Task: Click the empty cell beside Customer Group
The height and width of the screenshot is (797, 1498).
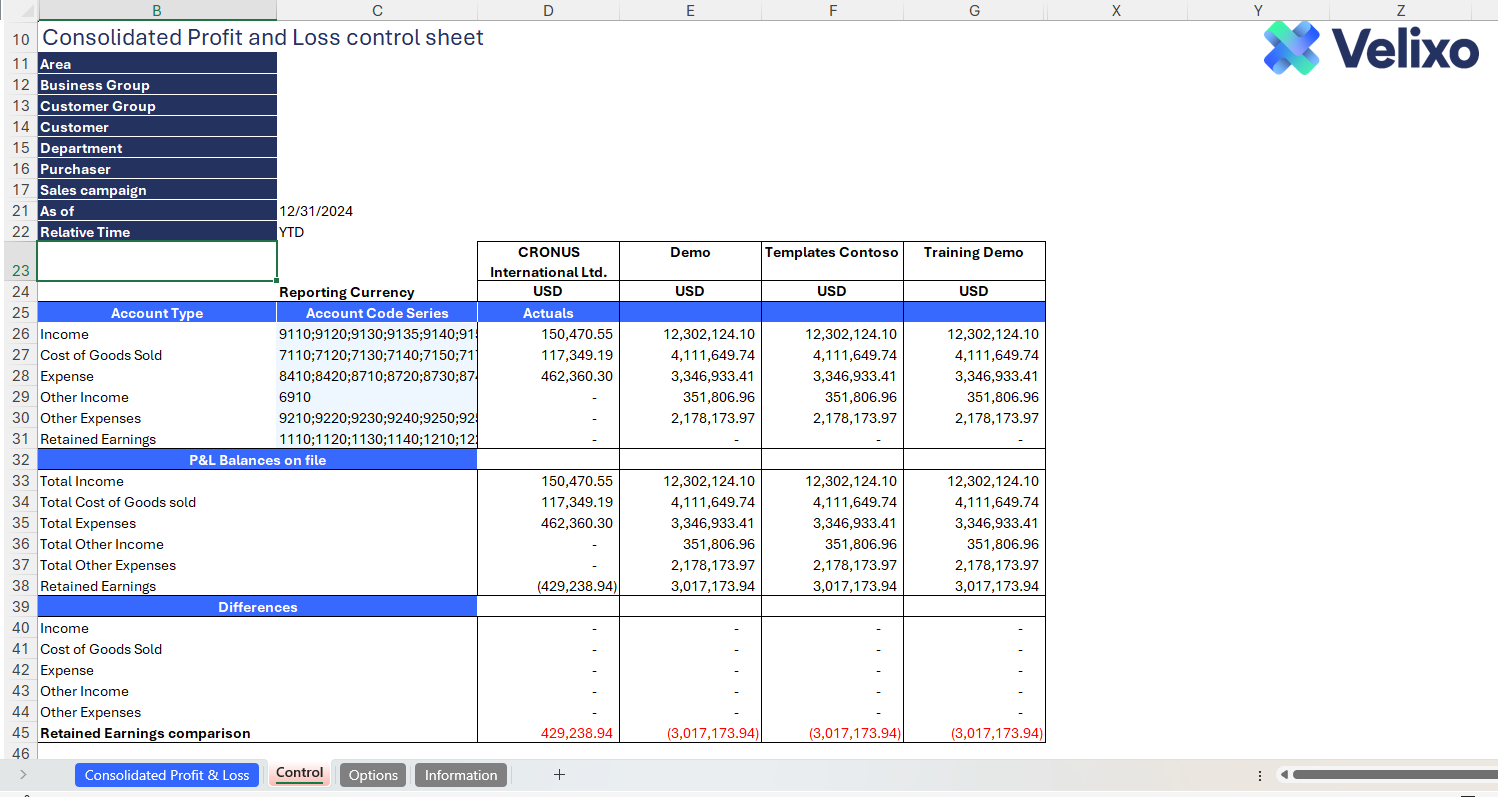Action: [376, 106]
